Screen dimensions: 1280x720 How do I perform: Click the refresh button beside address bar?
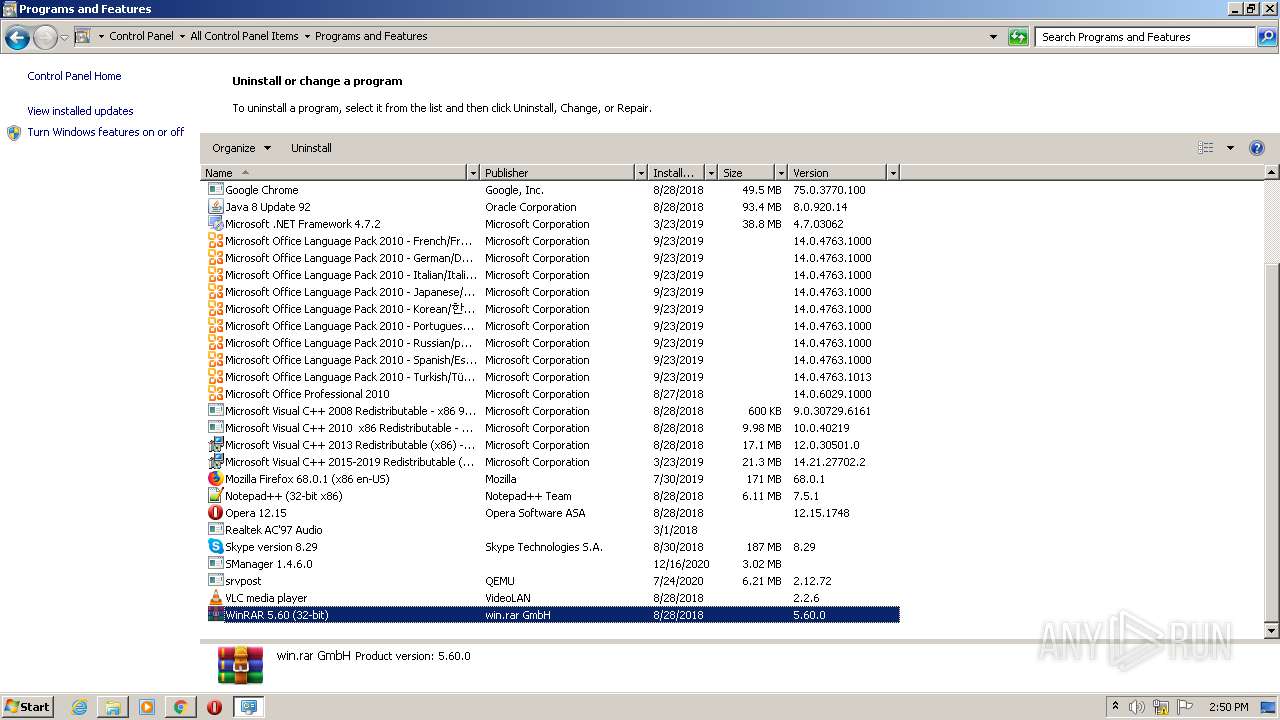click(1018, 37)
